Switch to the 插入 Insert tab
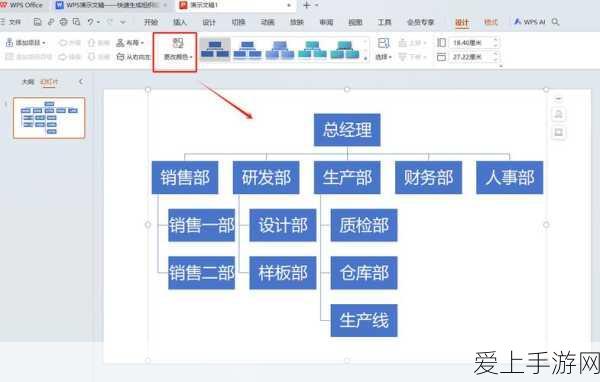Image resolution: width=600 pixels, height=382 pixels. [x=180, y=22]
